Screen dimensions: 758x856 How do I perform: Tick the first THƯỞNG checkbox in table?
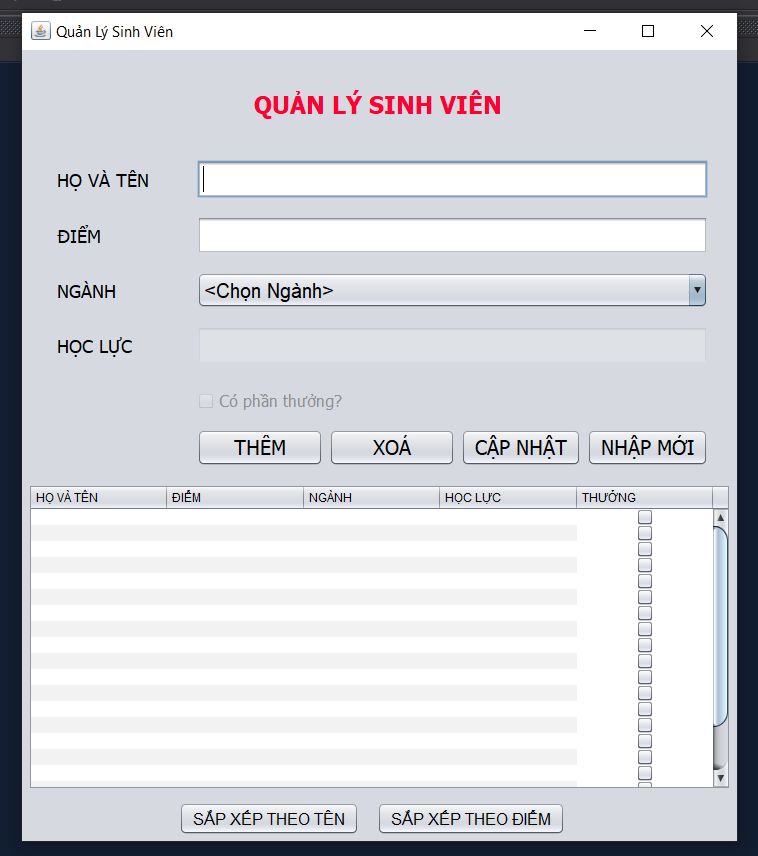(x=645, y=517)
